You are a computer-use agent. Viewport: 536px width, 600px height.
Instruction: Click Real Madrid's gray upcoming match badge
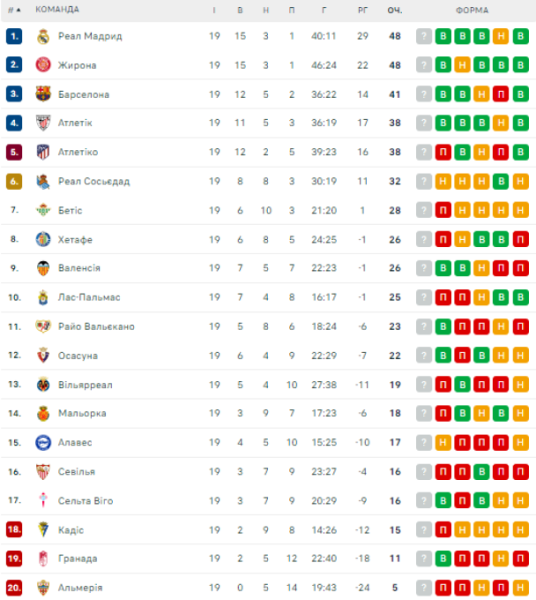pos(424,36)
